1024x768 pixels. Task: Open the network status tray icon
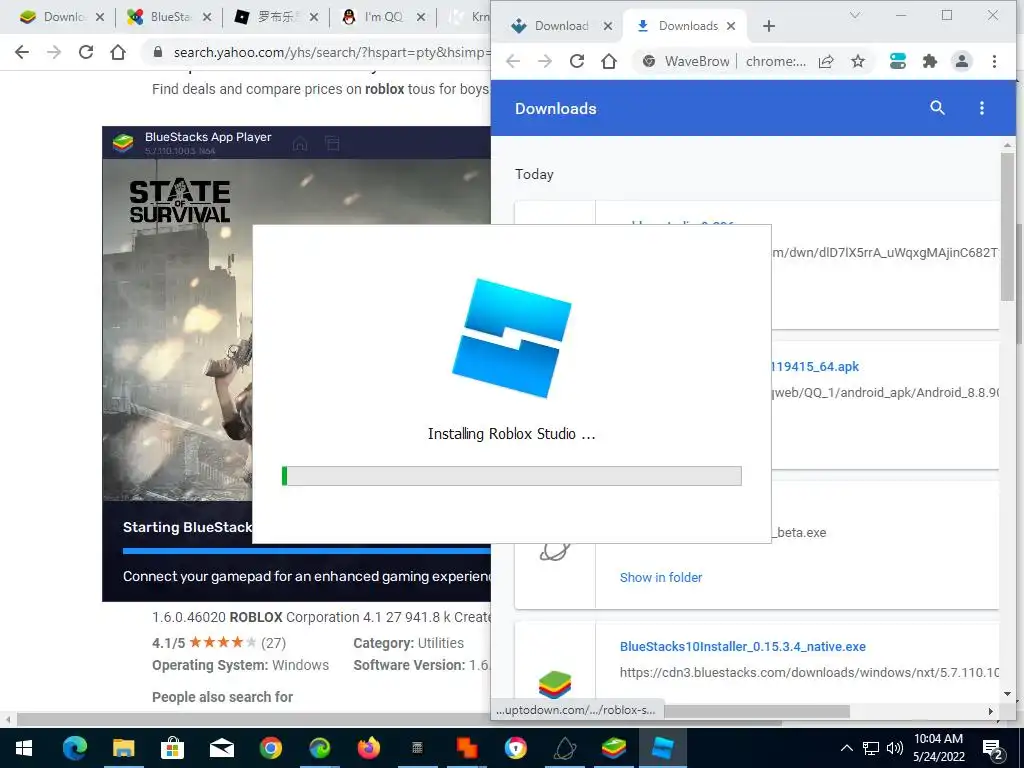point(871,748)
